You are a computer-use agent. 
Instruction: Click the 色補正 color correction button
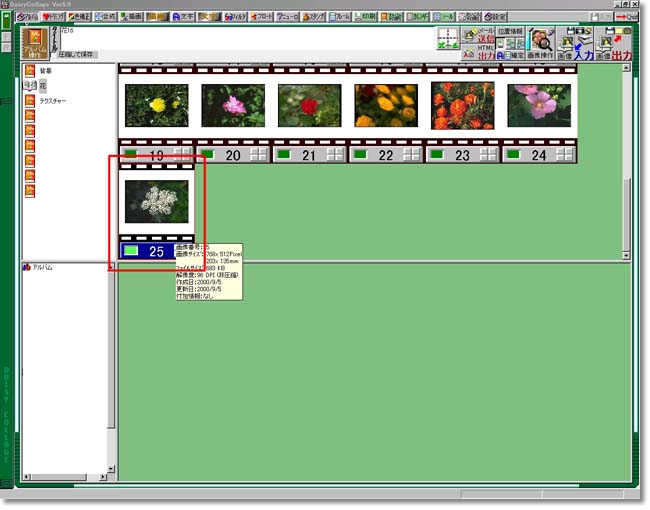[x=79, y=17]
